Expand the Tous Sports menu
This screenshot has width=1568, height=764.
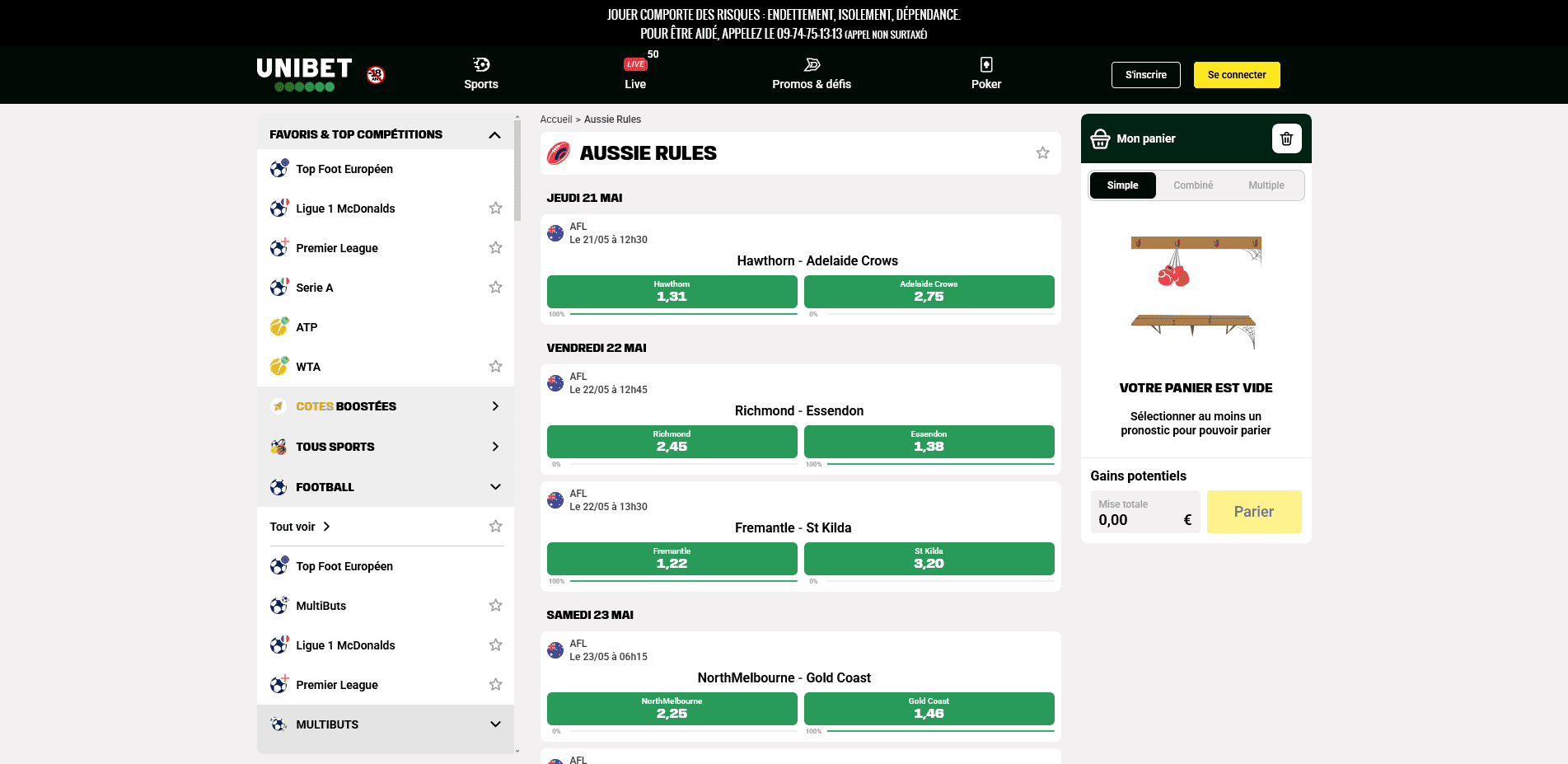[x=494, y=447]
